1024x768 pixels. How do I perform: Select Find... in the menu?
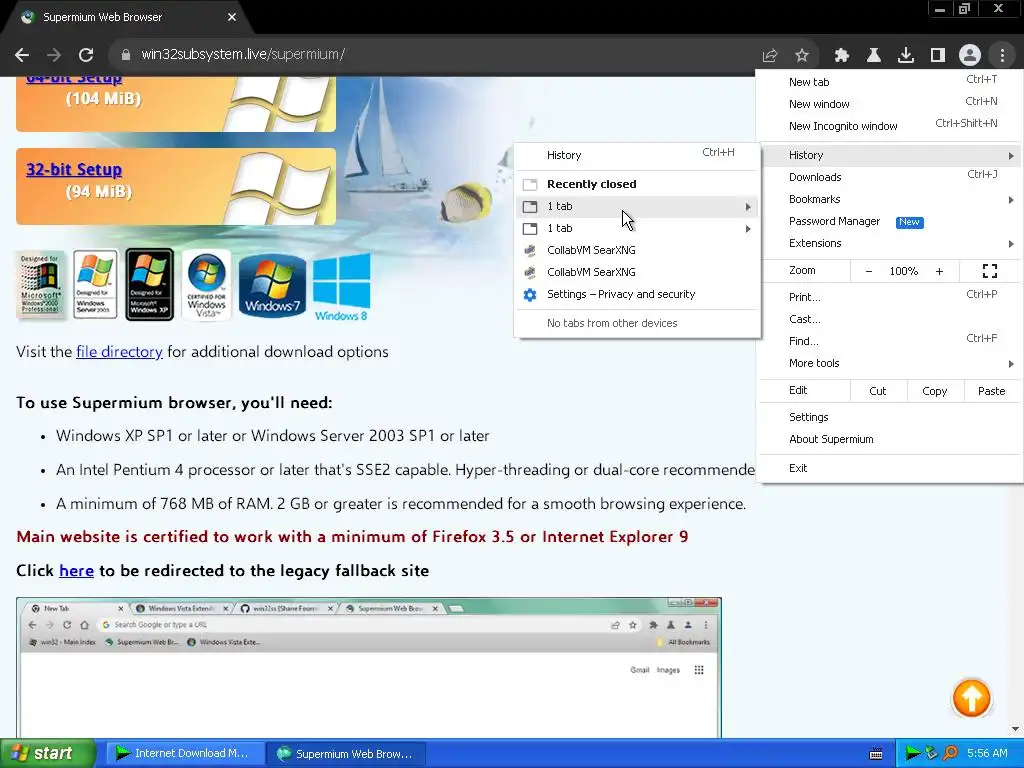point(890,342)
